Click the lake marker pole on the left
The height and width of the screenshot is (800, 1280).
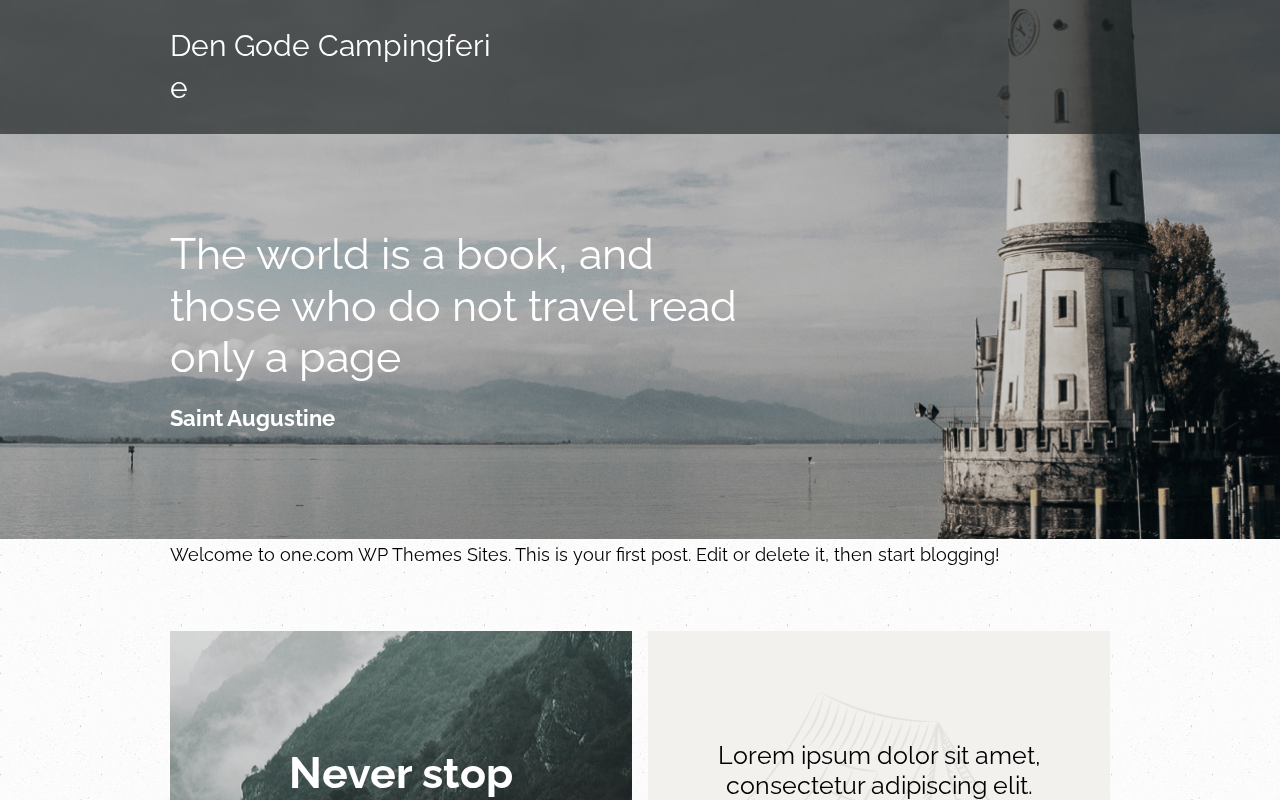coord(131,458)
